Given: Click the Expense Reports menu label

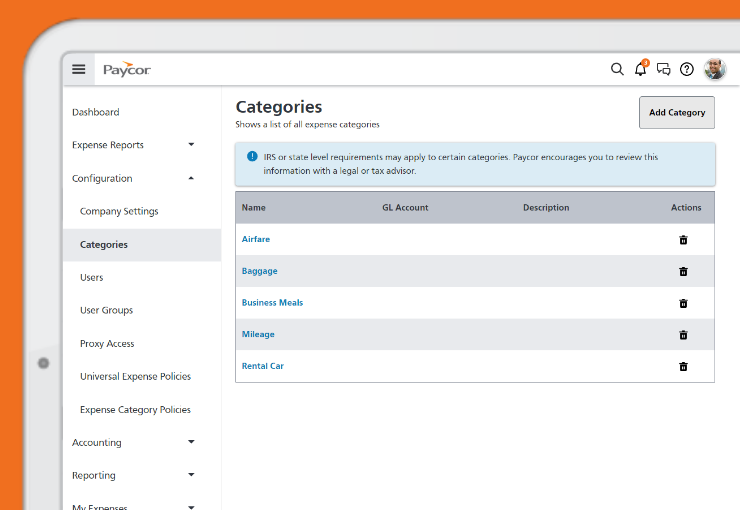Looking at the screenshot, I should point(108,145).
